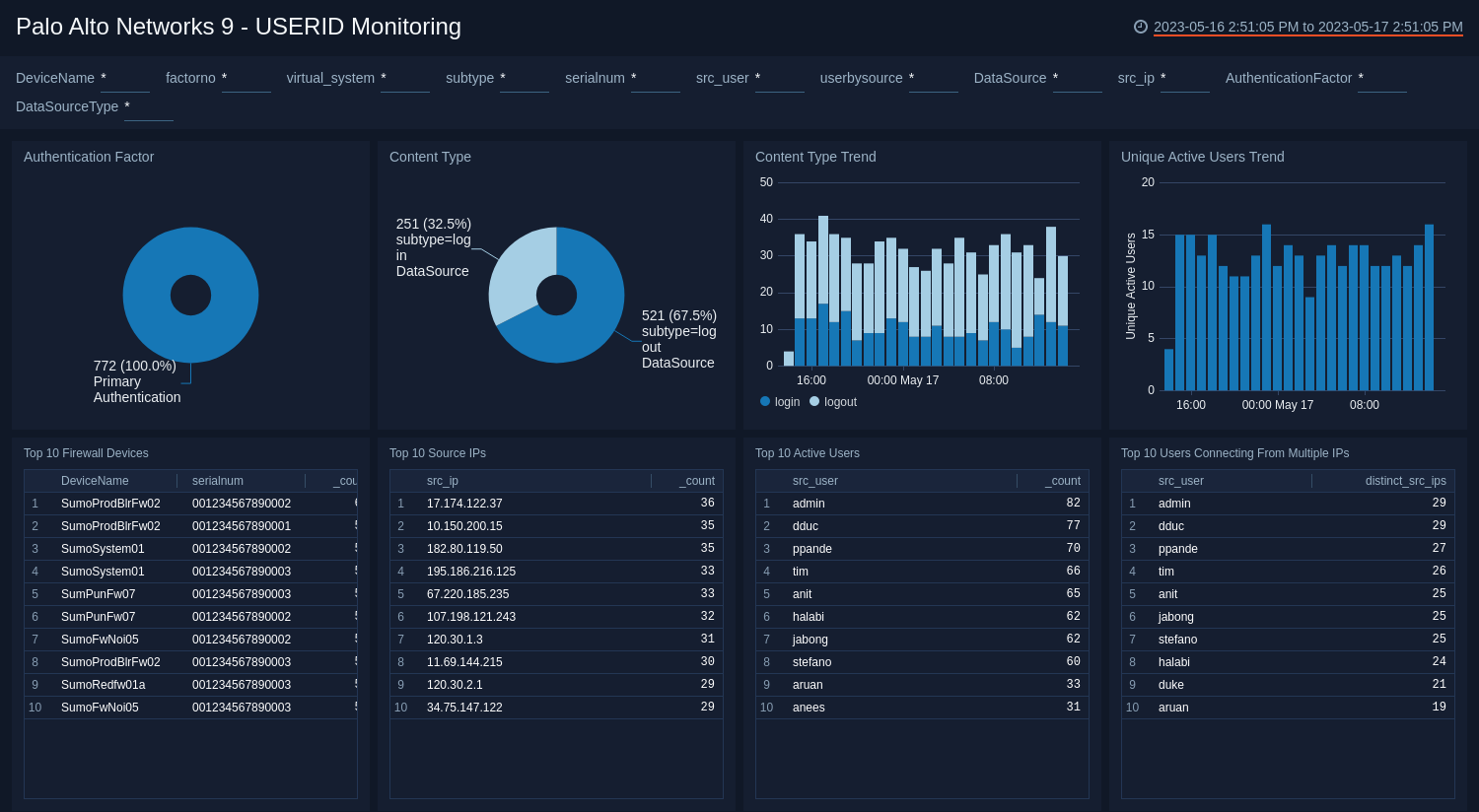Open the serialnum filter dropdown
Image resolution: width=1479 pixels, height=812 pixels.
click(656, 83)
